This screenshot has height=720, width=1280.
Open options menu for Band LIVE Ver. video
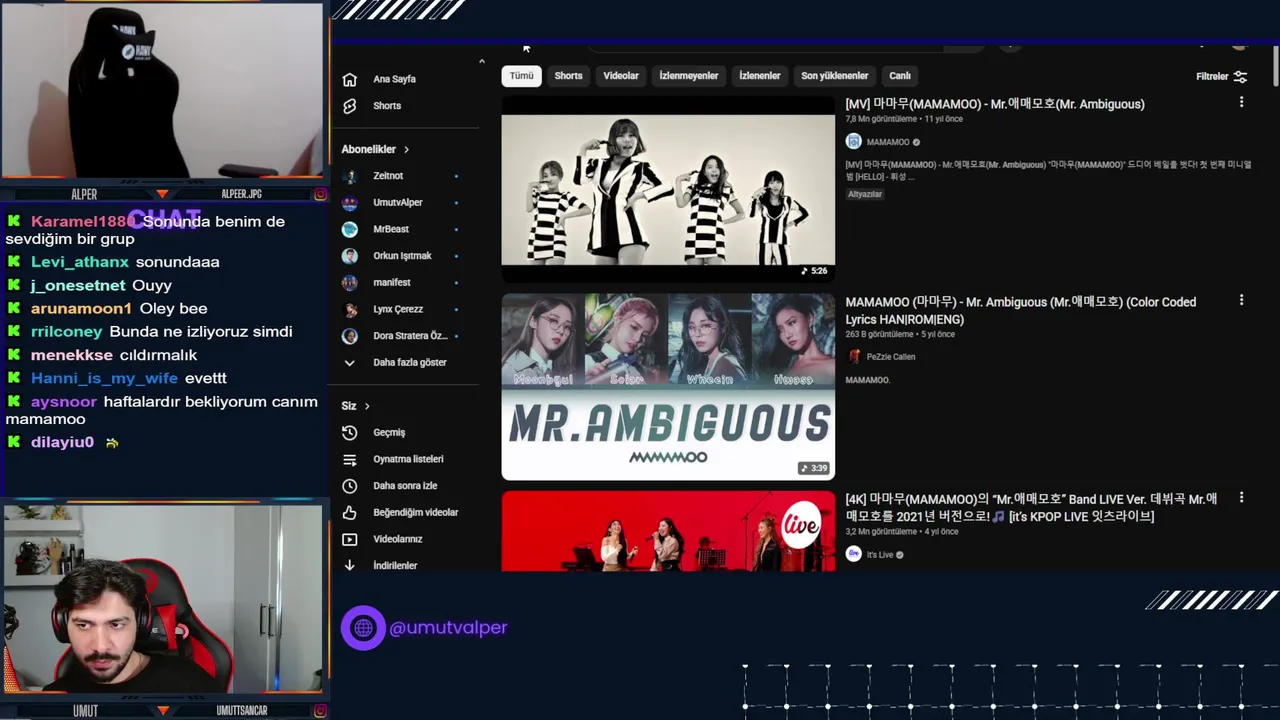point(1241,497)
